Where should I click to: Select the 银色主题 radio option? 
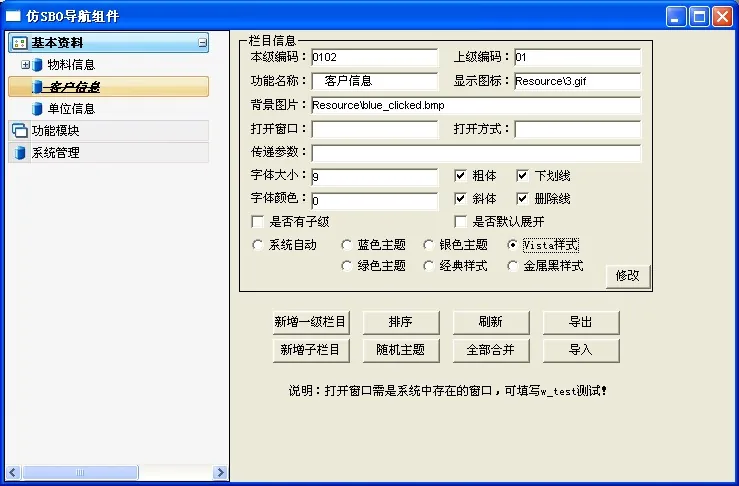click(428, 245)
